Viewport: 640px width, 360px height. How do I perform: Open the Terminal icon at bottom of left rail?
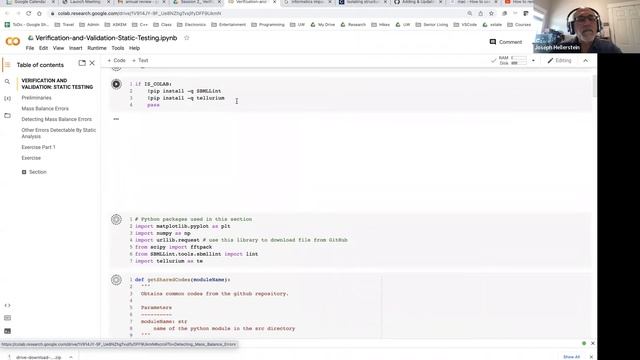[7, 331]
